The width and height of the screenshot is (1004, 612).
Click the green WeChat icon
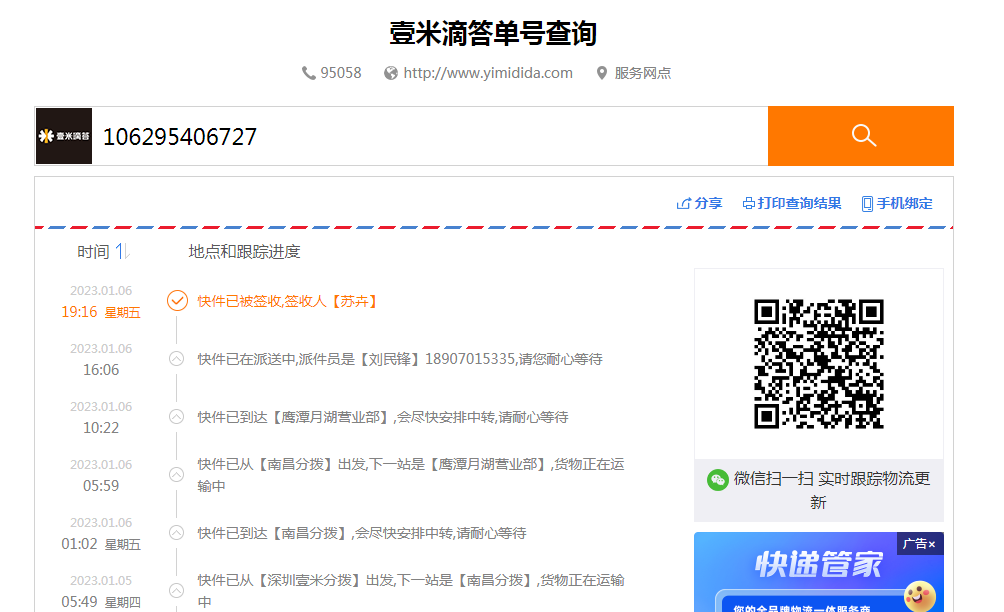[x=718, y=479]
